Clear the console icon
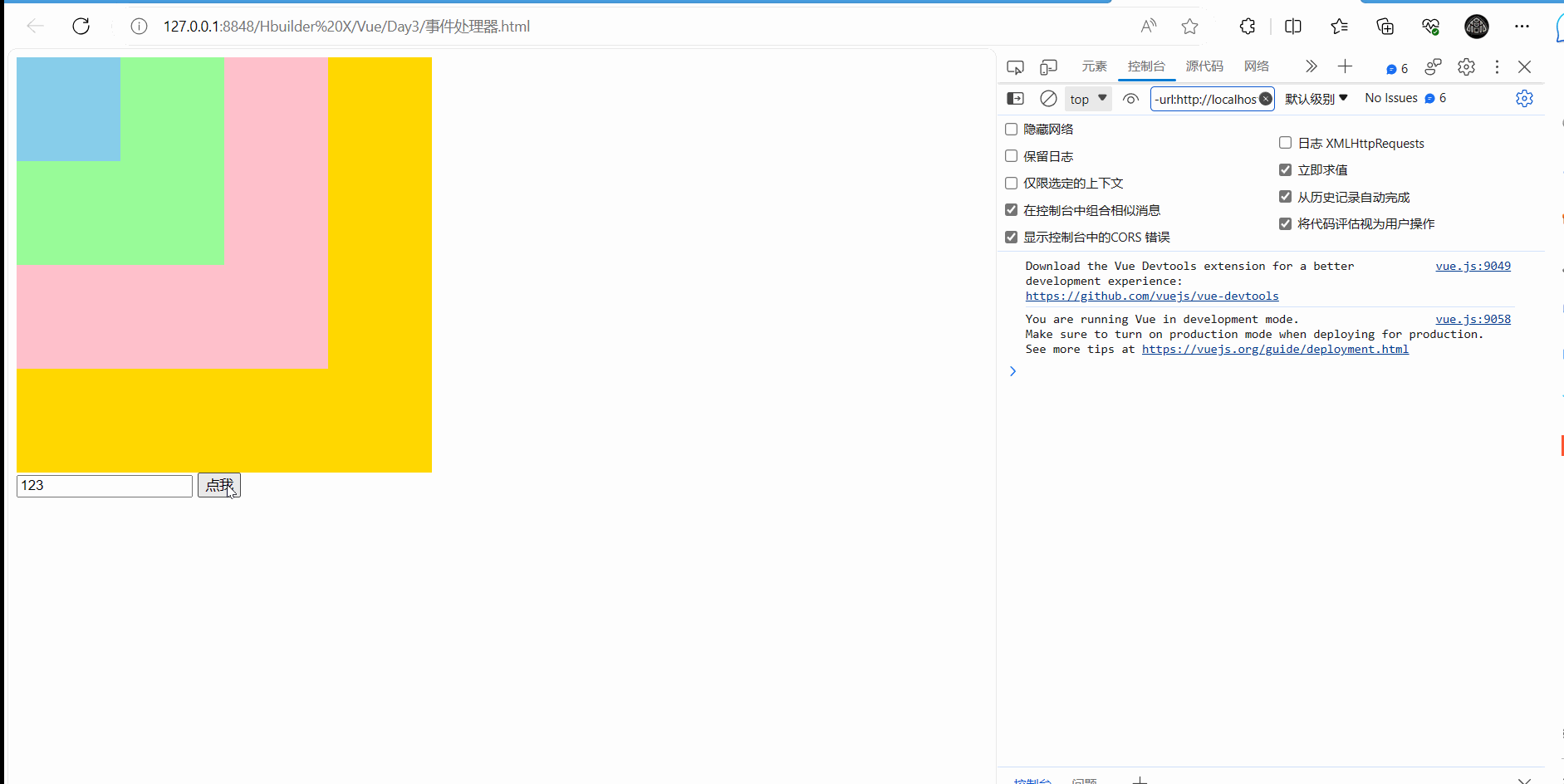Viewport: 1564px width, 784px height. click(x=1048, y=98)
